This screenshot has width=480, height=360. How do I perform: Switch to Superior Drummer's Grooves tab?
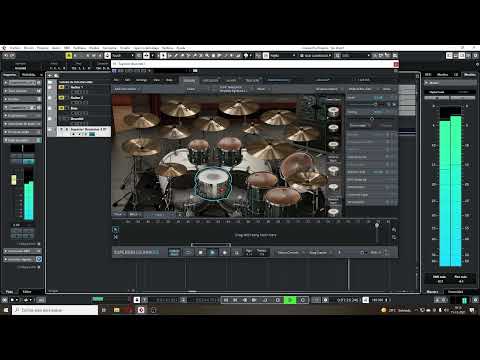pos(210,80)
